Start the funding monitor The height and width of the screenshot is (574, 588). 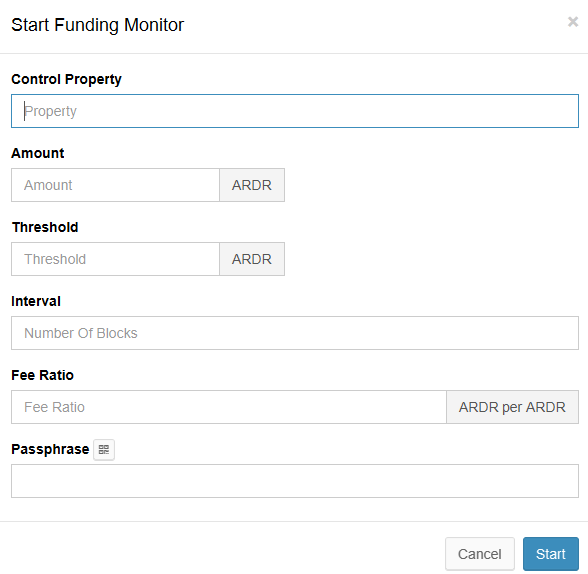click(x=551, y=554)
